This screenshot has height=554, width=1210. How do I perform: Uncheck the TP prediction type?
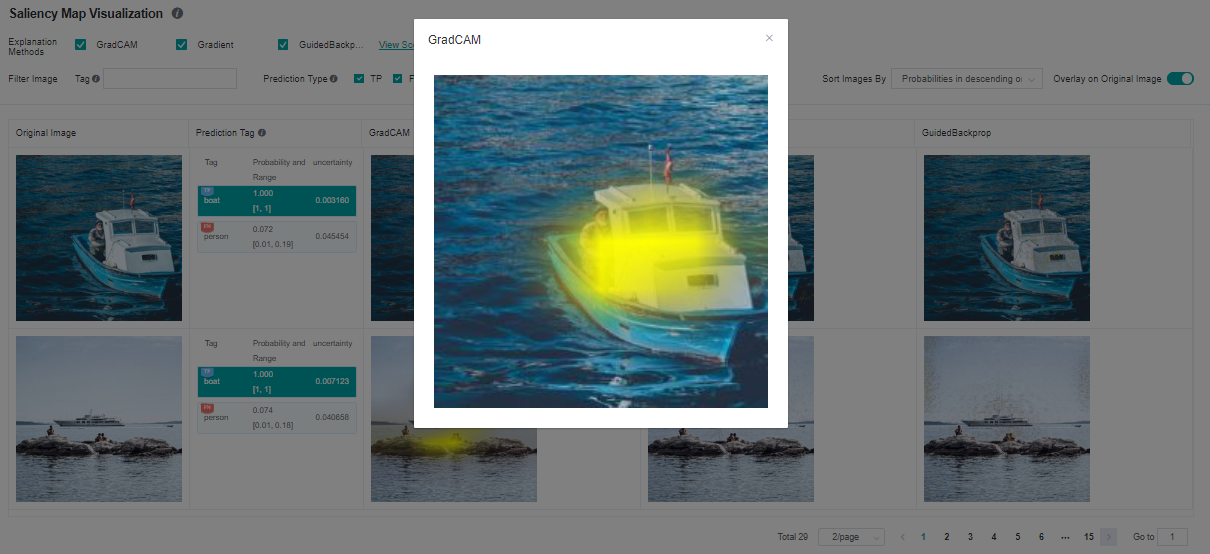pos(359,78)
